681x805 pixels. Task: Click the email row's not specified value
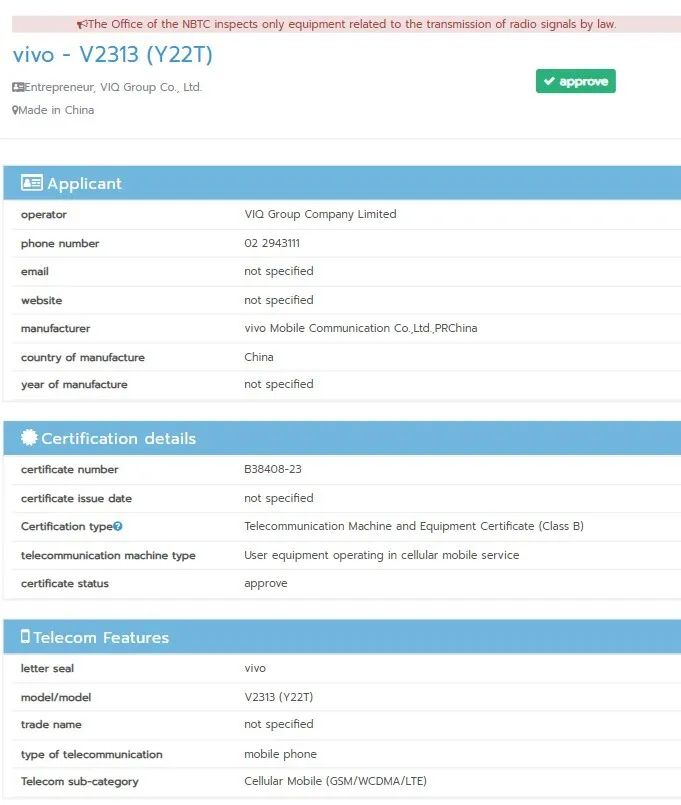click(x=278, y=271)
